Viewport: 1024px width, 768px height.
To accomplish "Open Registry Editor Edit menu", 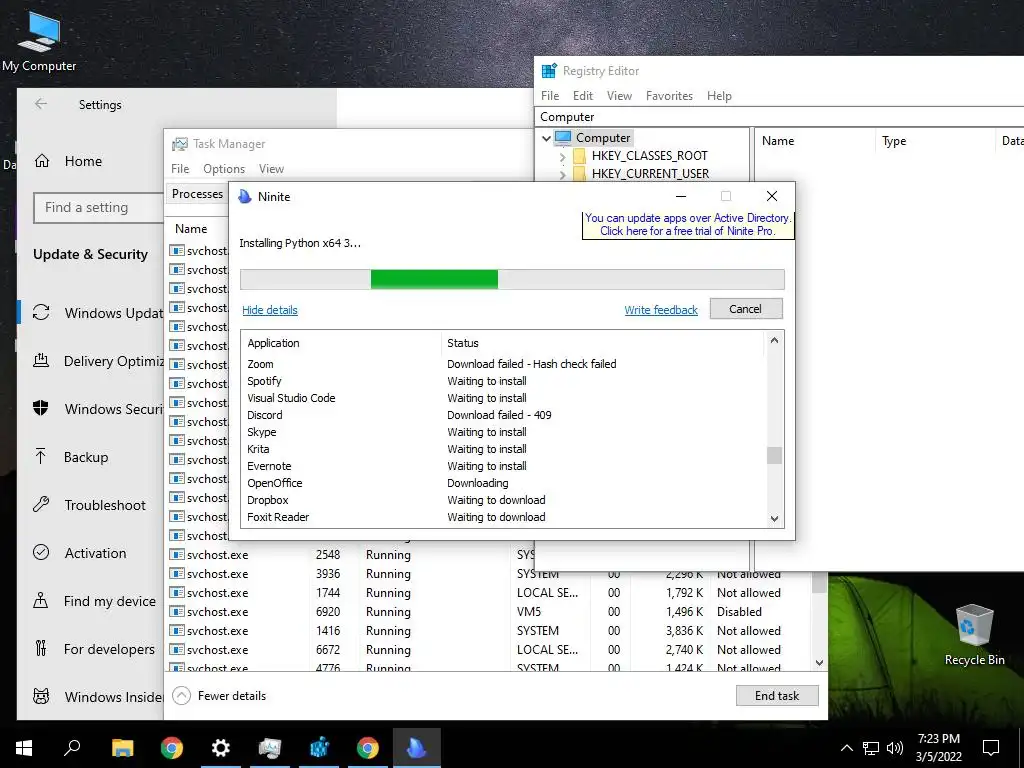I will click(583, 96).
